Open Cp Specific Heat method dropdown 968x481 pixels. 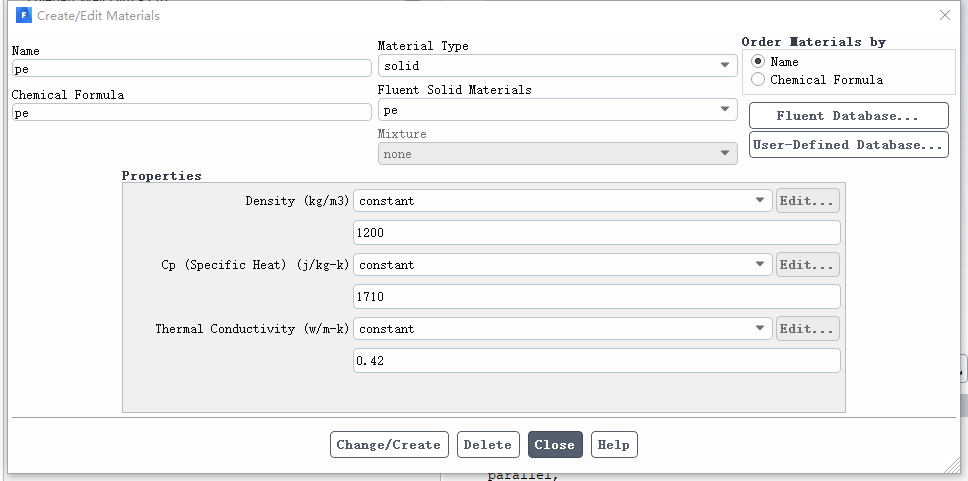pyautogui.click(x=563, y=265)
